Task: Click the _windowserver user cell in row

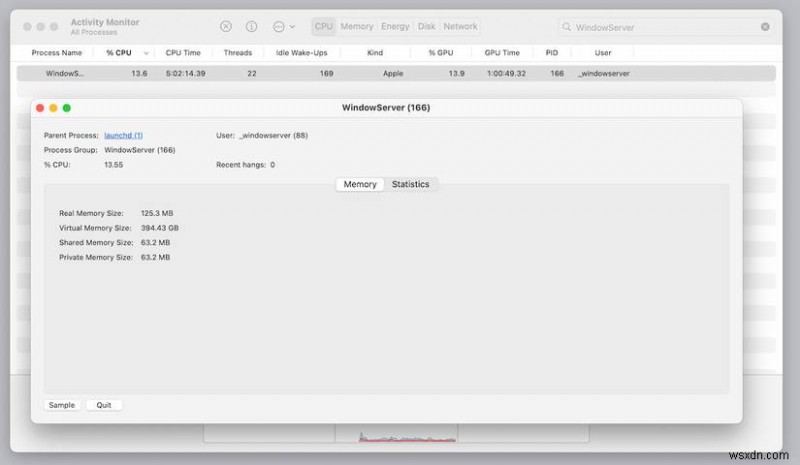Action: click(x=604, y=74)
